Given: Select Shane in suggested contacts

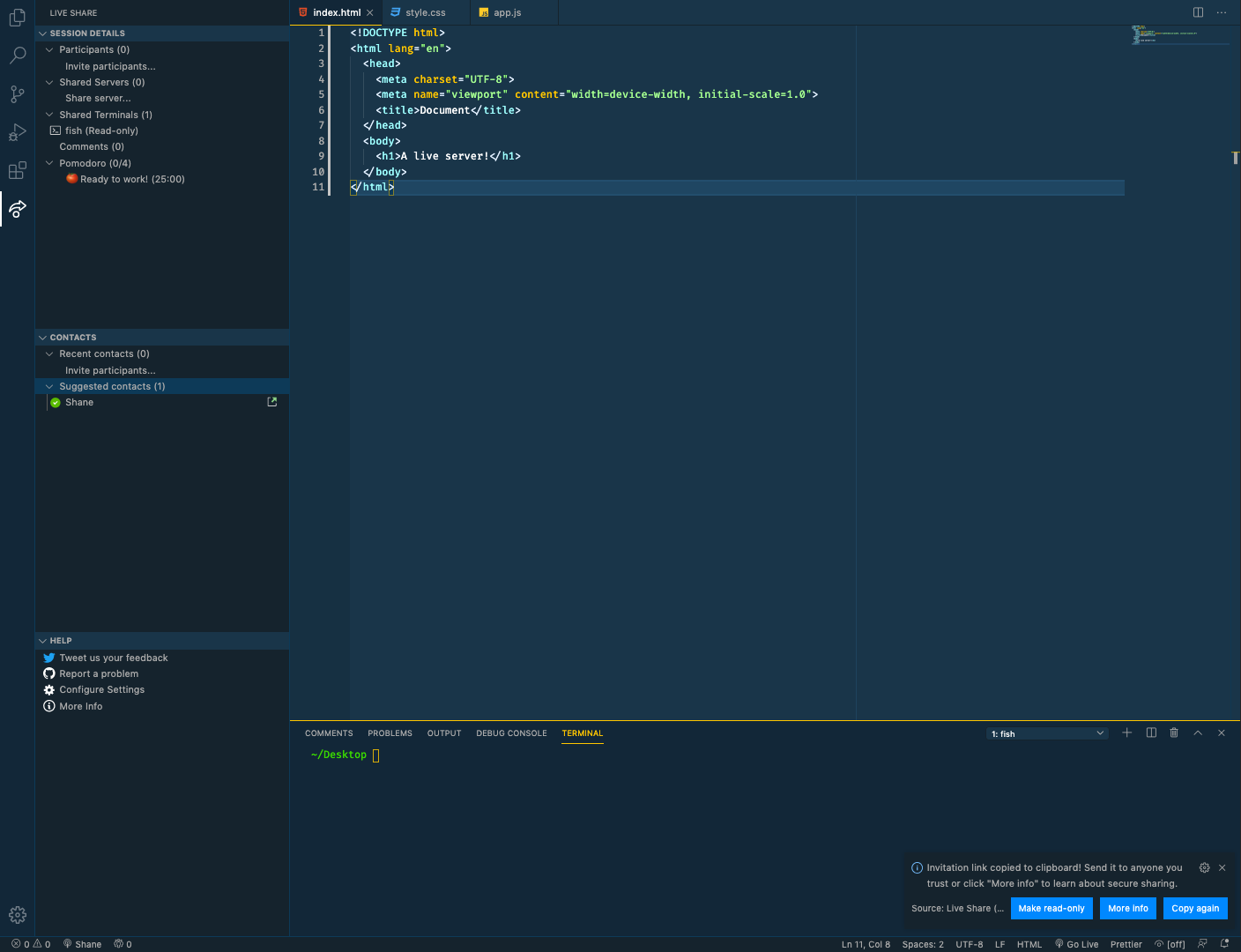Looking at the screenshot, I should pos(79,402).
